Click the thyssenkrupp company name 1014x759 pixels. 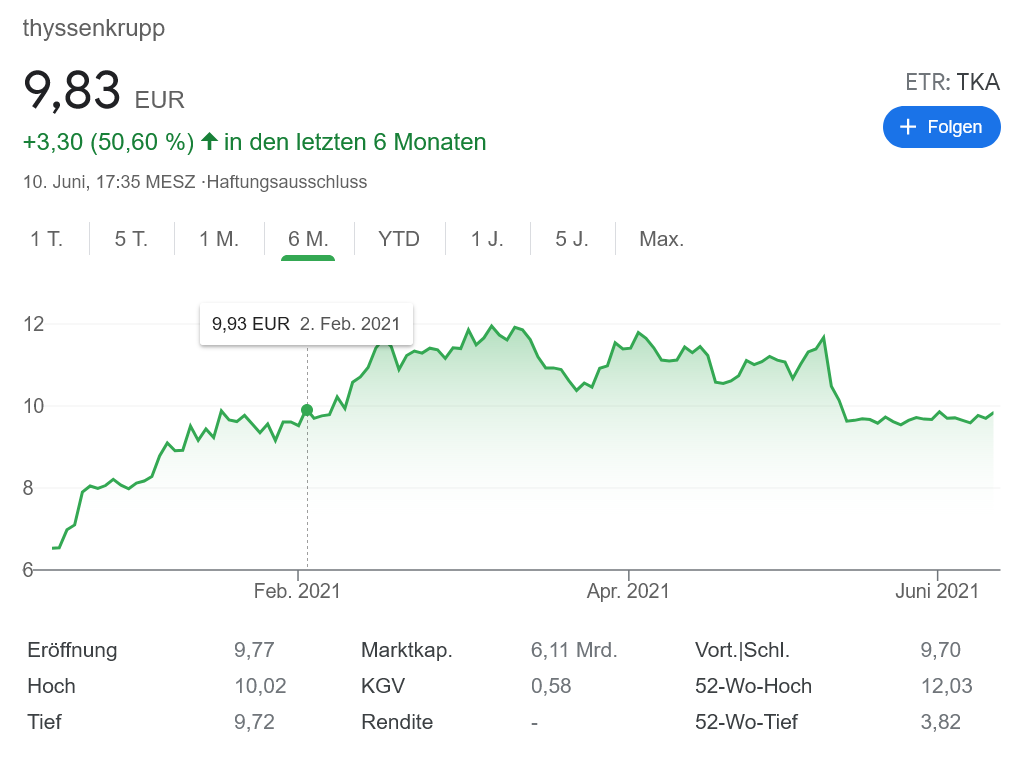click(x=93, y=29)
